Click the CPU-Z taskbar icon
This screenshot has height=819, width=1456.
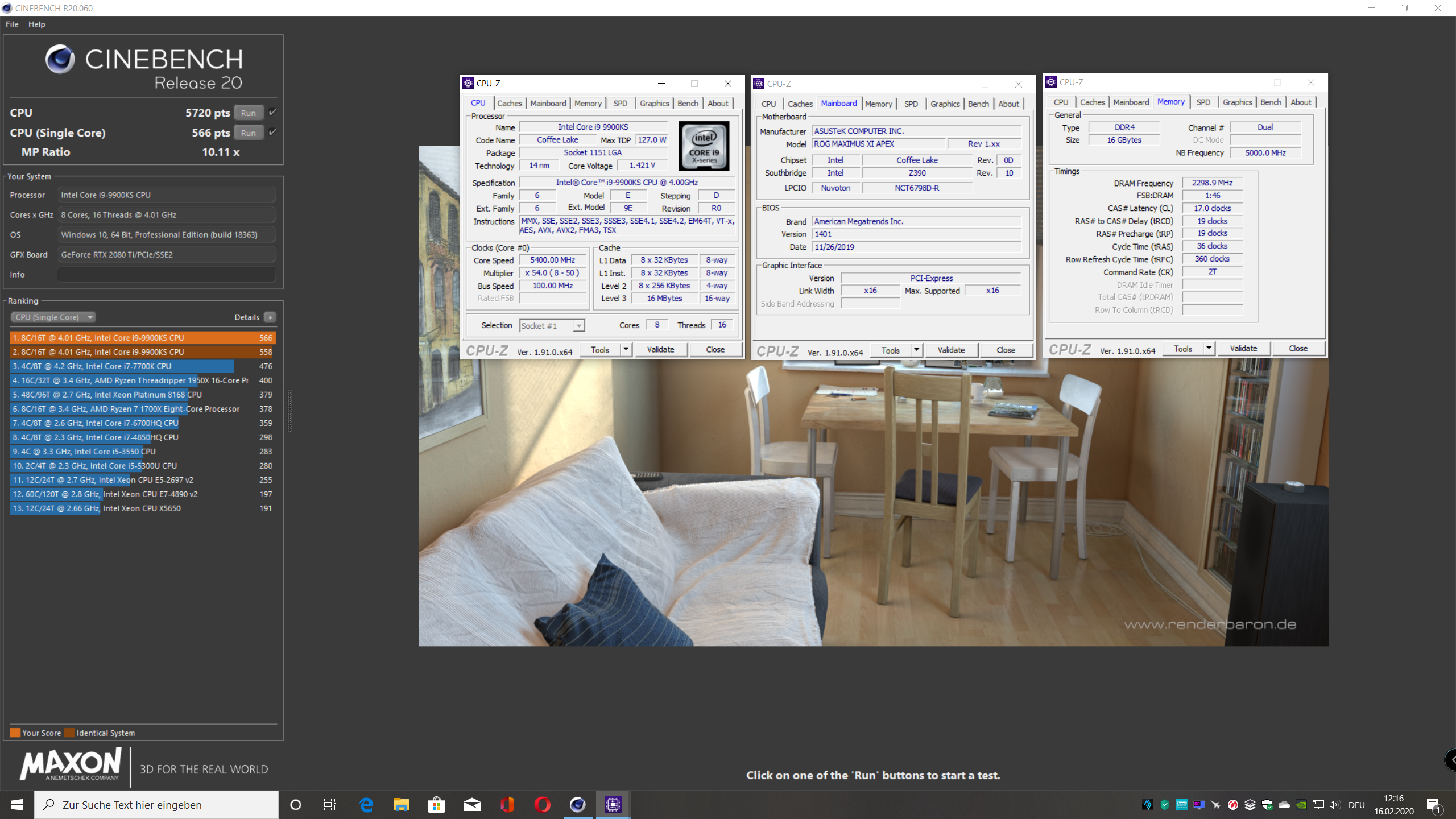coord(613,804)
